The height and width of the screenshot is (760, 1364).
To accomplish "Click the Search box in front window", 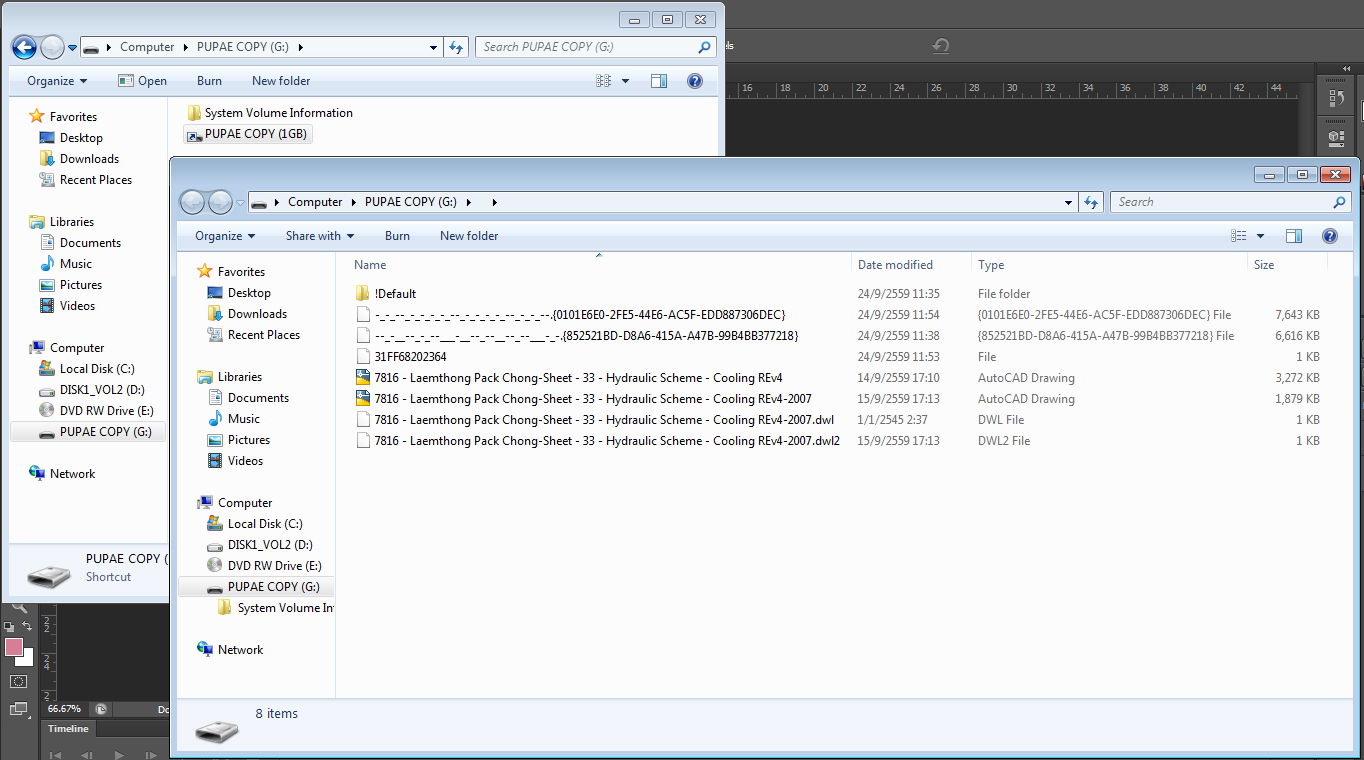I will tap(1222, 202).
